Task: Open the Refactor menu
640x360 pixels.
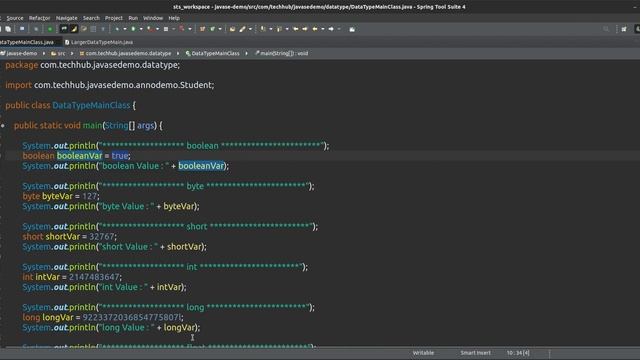Action: (40, 18)
